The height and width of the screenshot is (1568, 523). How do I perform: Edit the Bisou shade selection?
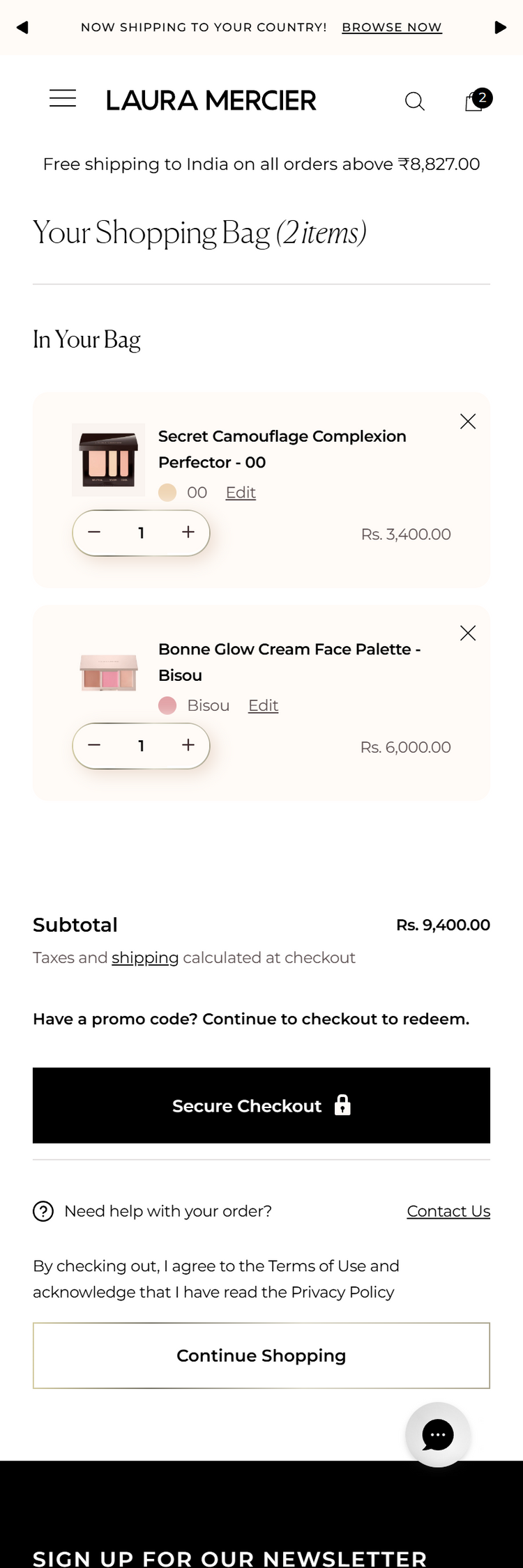coord(263,705)
